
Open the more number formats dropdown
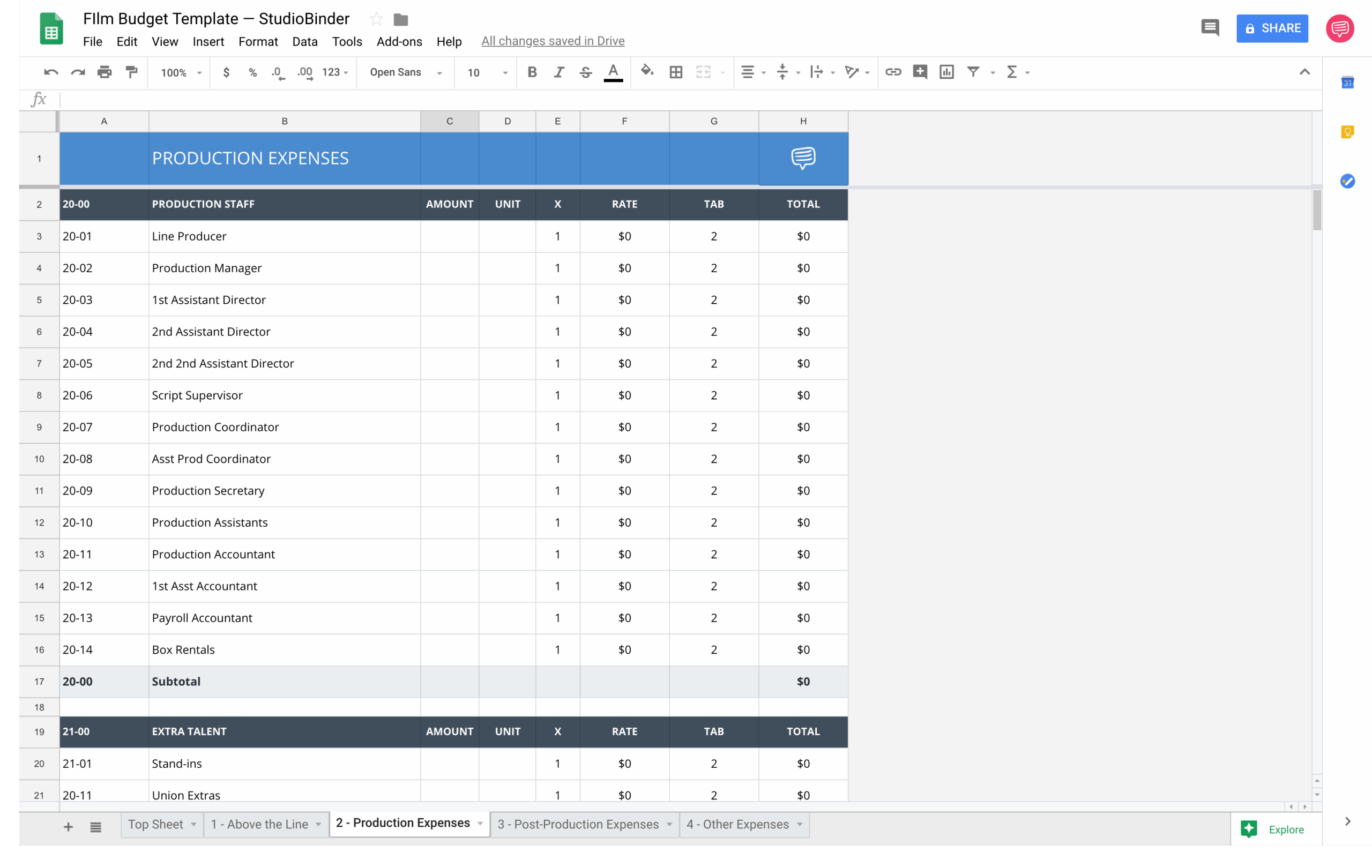click(x=334, y=72)
